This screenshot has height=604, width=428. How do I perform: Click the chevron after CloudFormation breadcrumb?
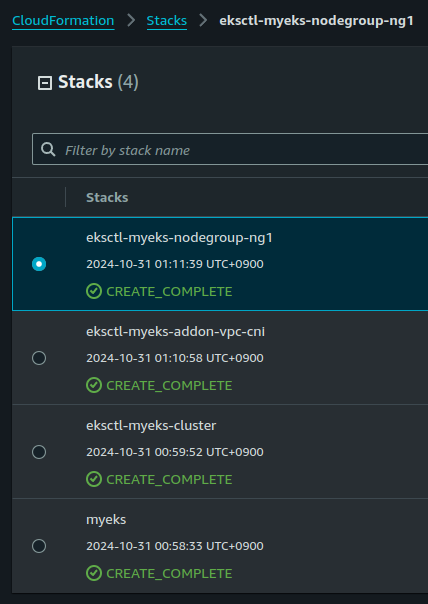point(131,20)
